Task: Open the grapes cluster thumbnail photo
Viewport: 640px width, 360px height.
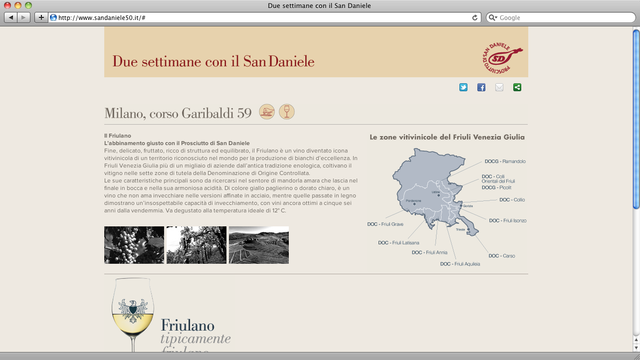Action: [134, 245]
